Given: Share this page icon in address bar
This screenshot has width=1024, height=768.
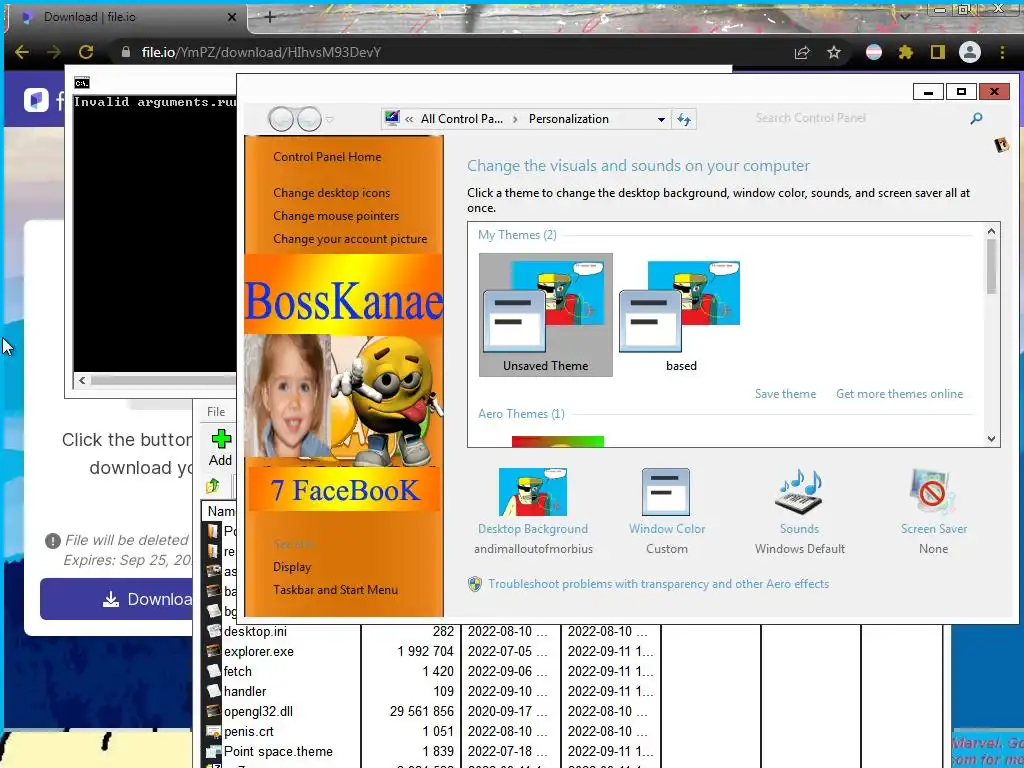Looking at the screenshot, I should 802,52.
